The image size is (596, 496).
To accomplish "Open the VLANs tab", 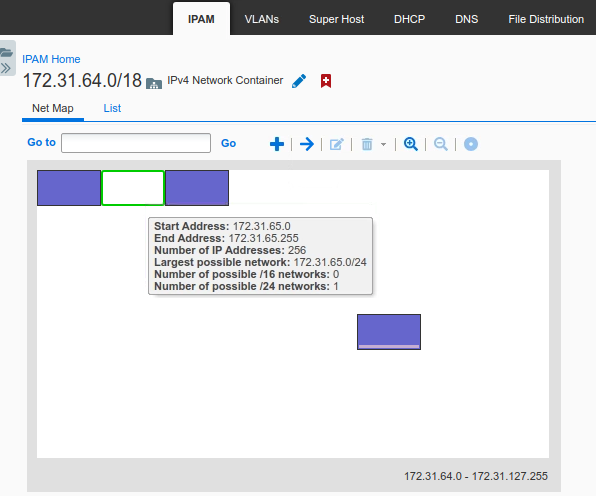I will (262, 19).
